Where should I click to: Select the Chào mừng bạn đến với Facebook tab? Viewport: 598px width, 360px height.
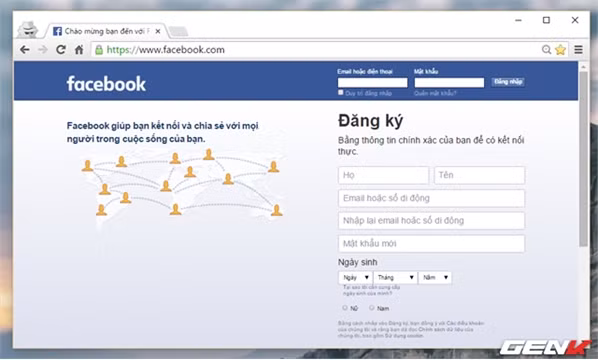(x=106, y=31)
